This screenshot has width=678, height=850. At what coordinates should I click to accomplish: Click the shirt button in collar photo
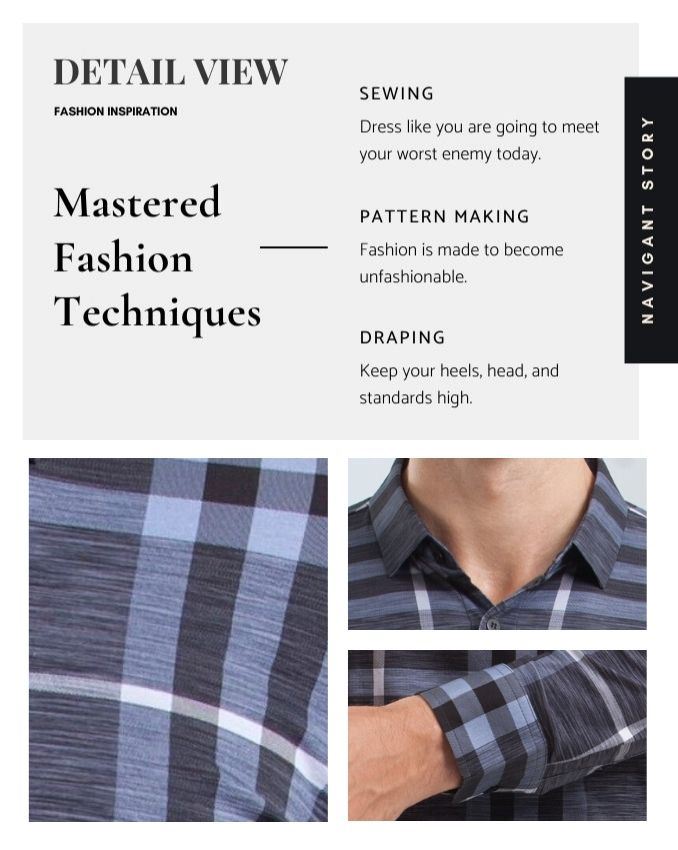493,624
